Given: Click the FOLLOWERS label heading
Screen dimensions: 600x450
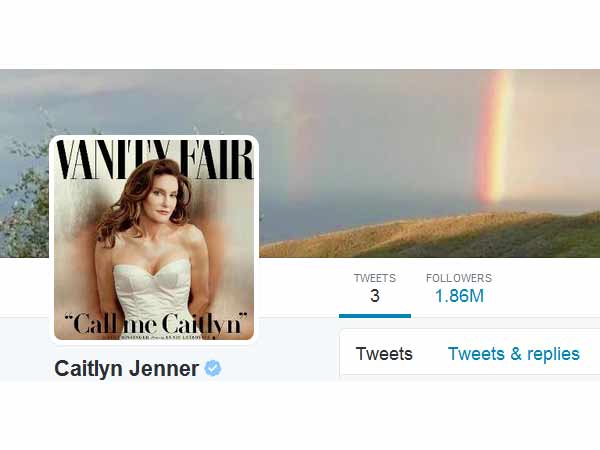Looking at the screenshot, I should 459,278.
